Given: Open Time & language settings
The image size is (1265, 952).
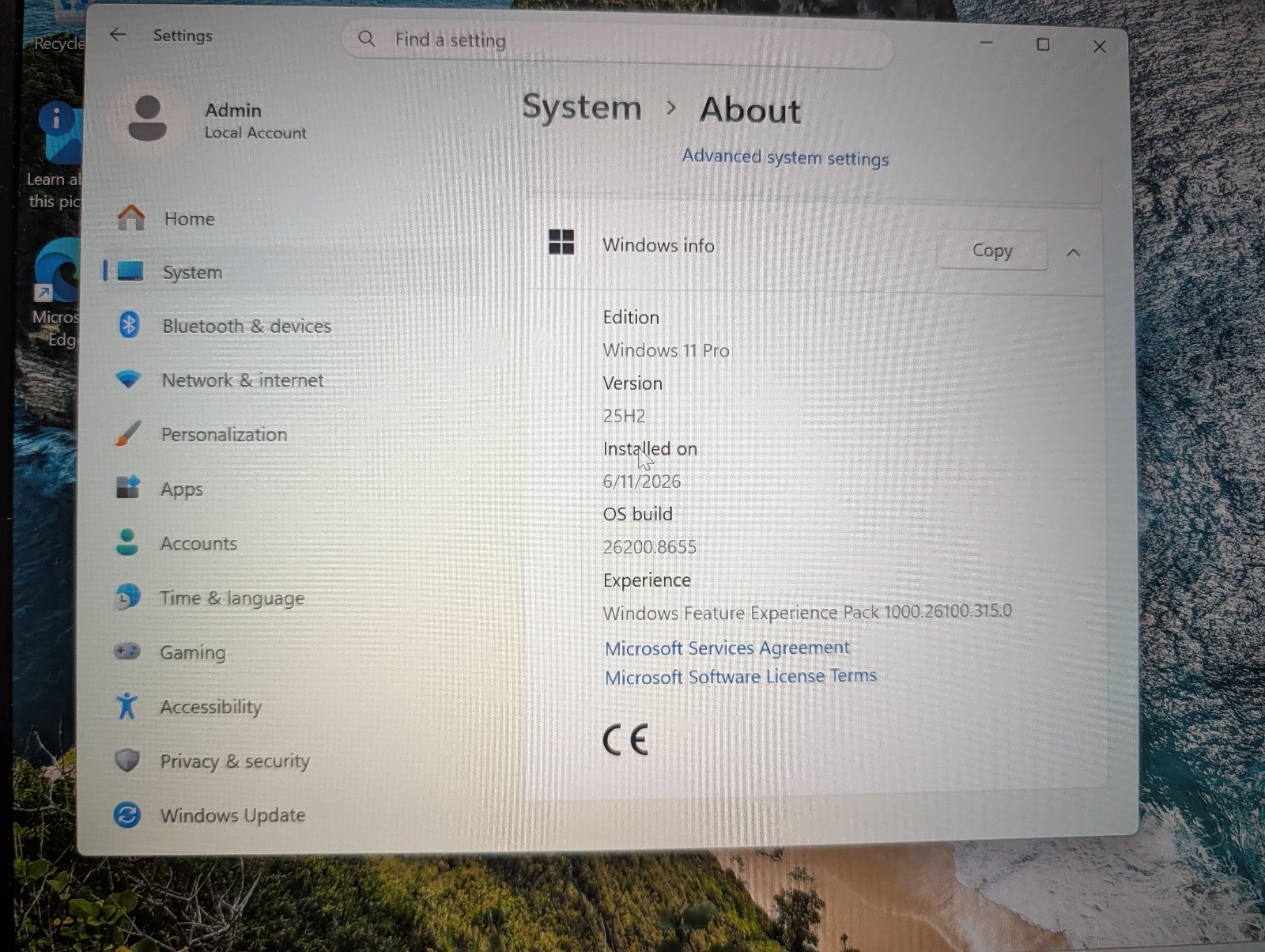Looking at the screenshot, I should (232, 599).
